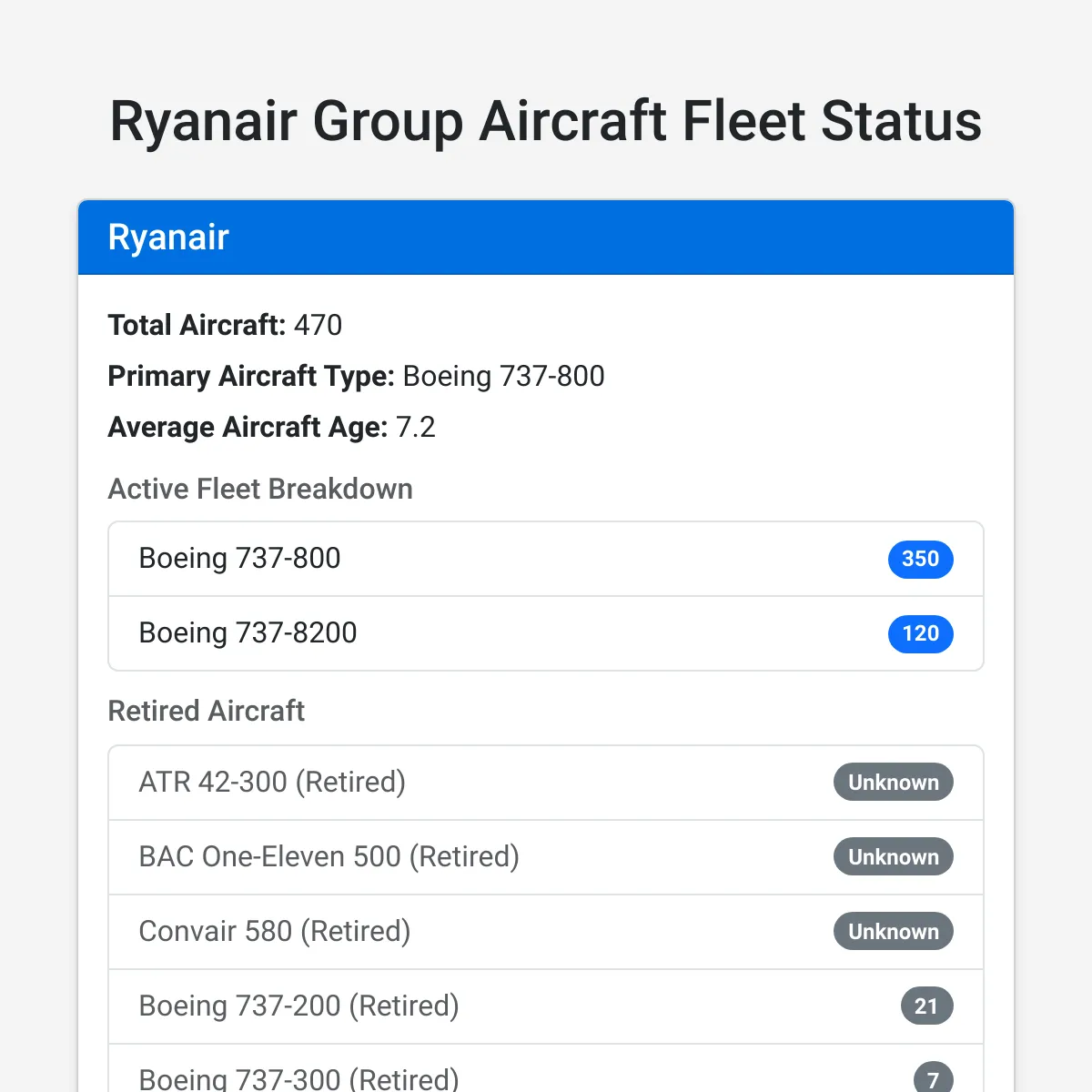Click the Unknown badge for Convair 580
Screen dimensions: 1092x1092
893,932
